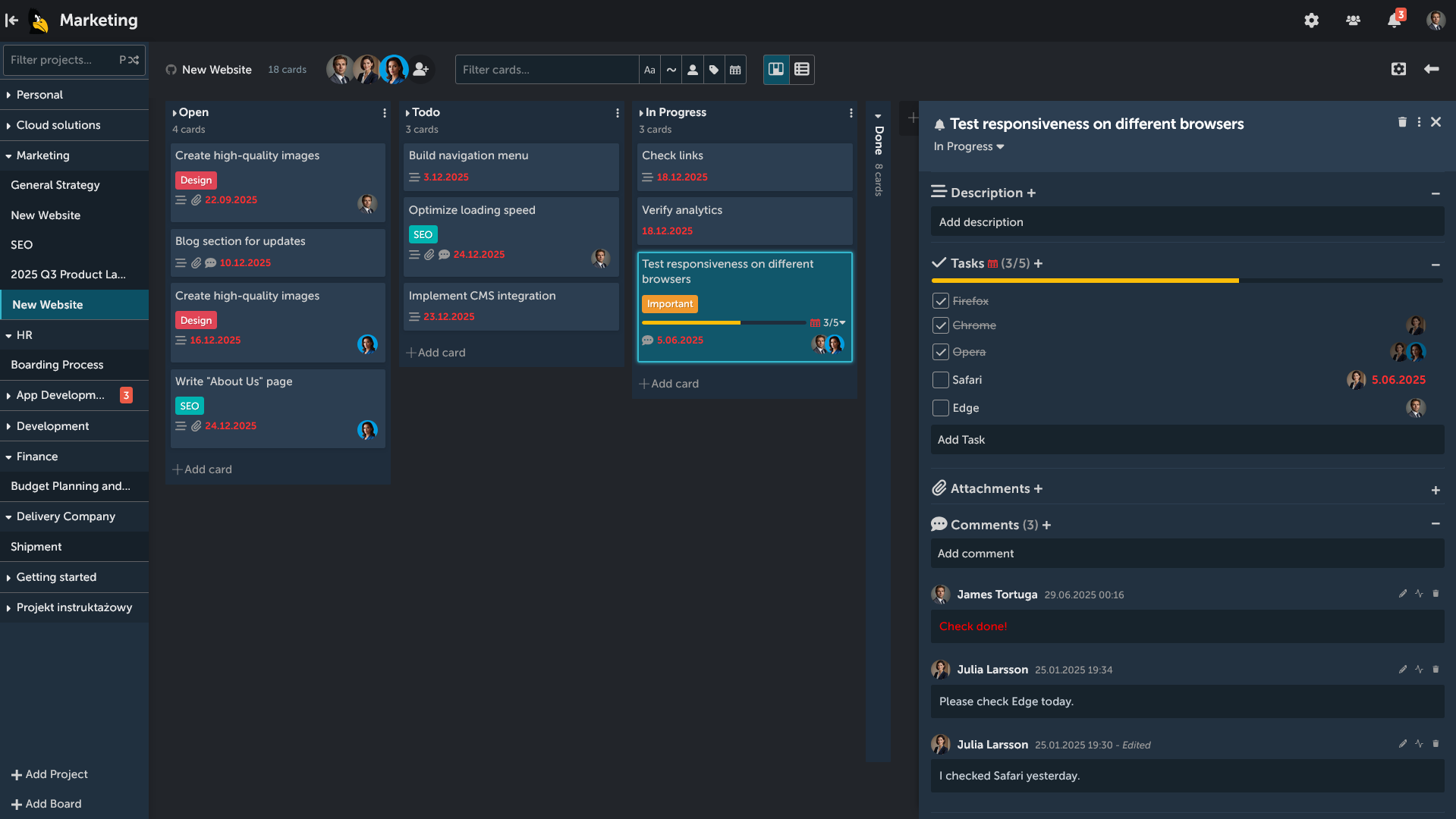Open notifications bell
The image size is (1456, 819).
click(x=1394, y=20)
